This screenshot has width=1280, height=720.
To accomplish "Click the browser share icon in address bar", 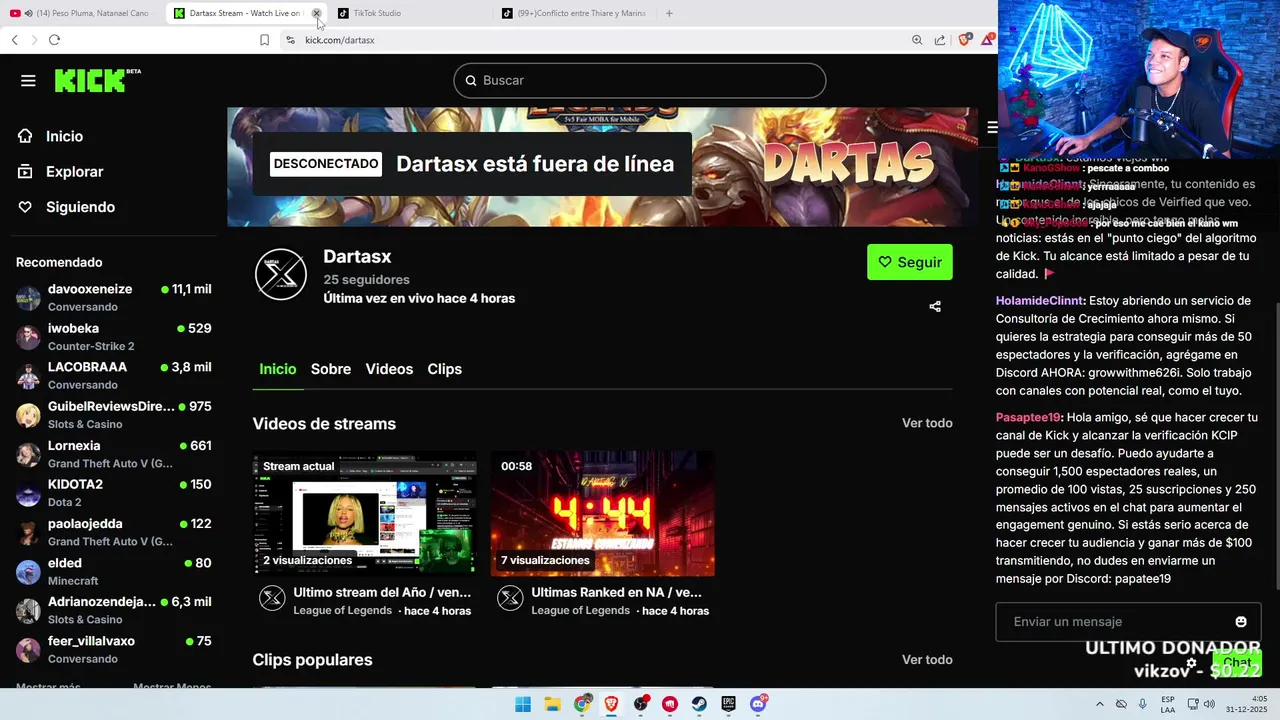I will tap(940, 40).
